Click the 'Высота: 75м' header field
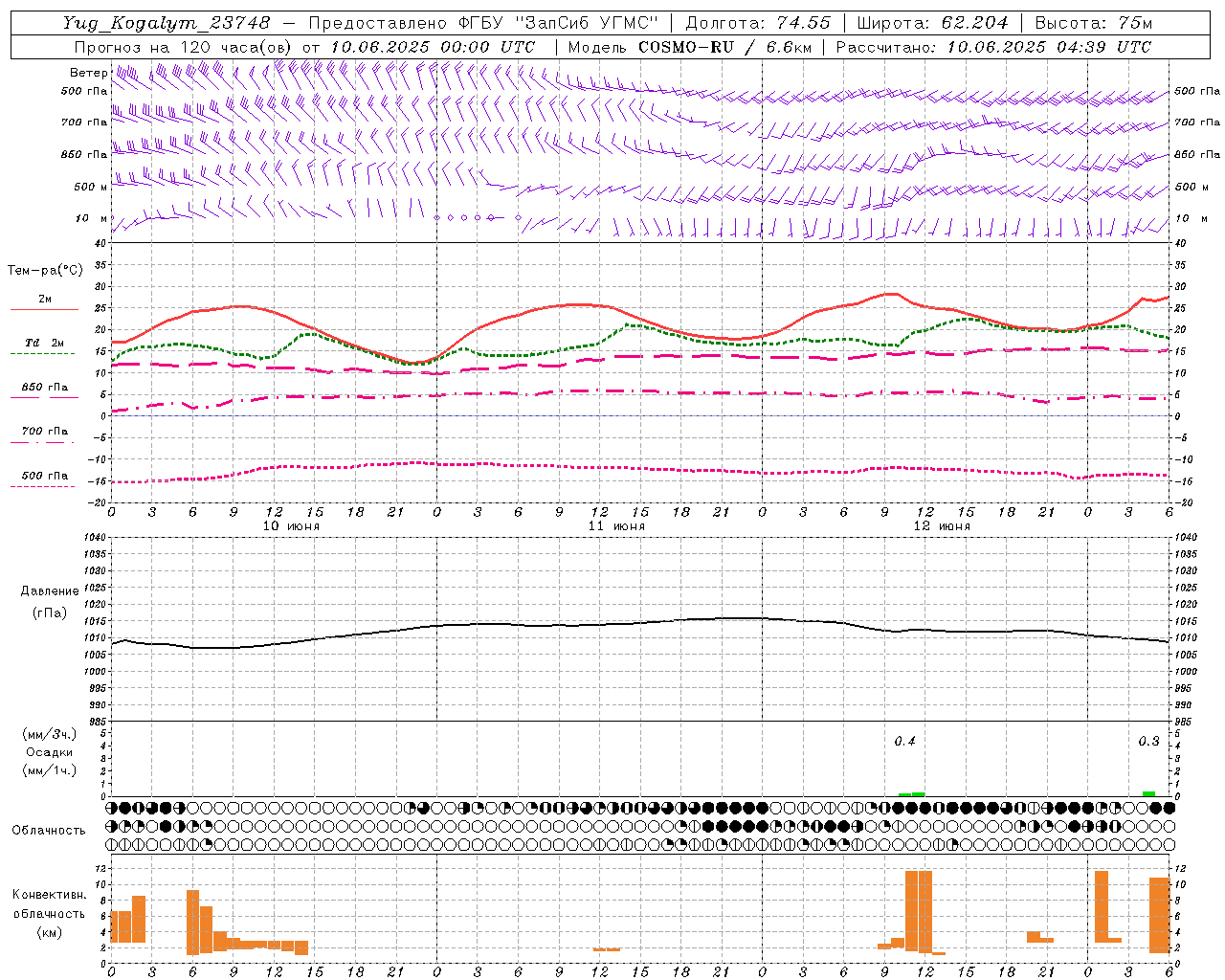Viewport: 1225px width, 980px height. 1094,22
